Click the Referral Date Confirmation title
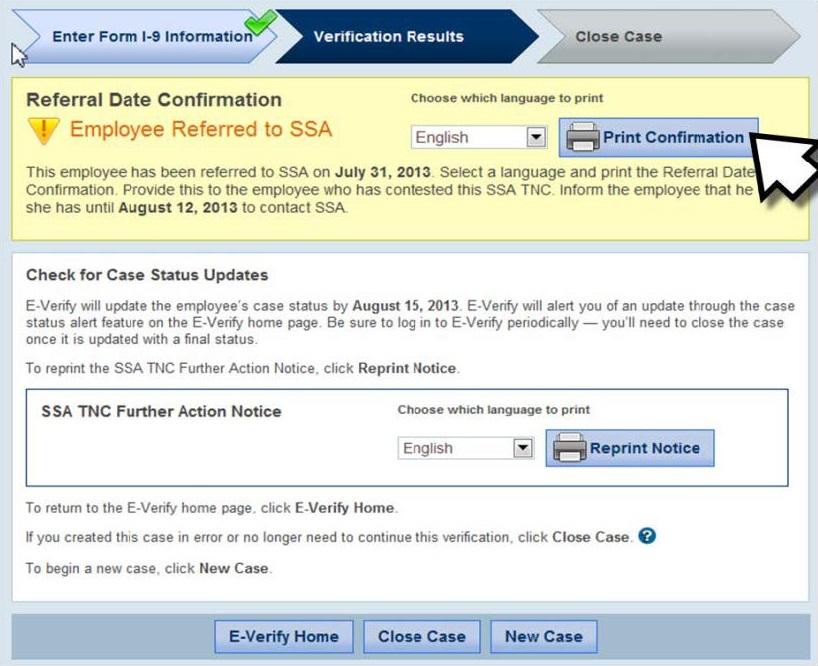818x666 pixels. (154, 100)
